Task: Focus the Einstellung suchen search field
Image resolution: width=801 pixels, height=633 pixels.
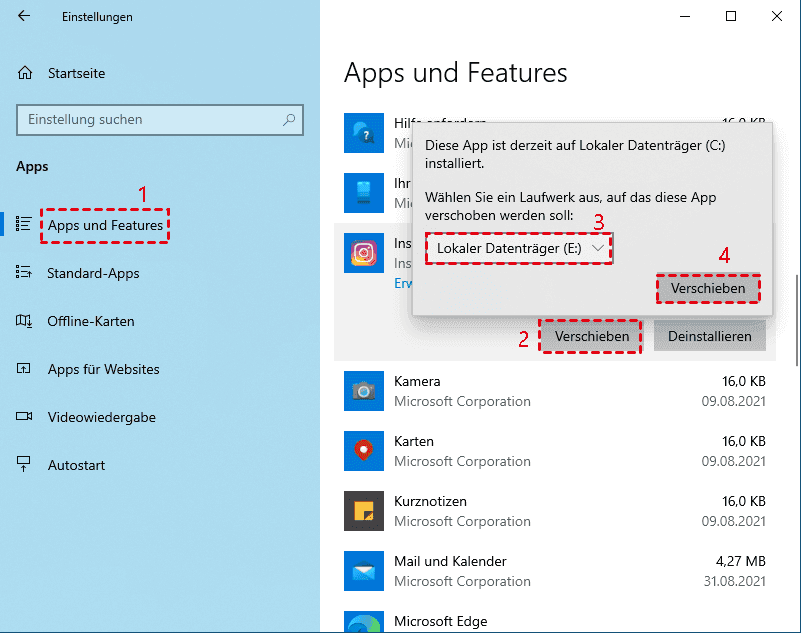Action: click(150, 120)
